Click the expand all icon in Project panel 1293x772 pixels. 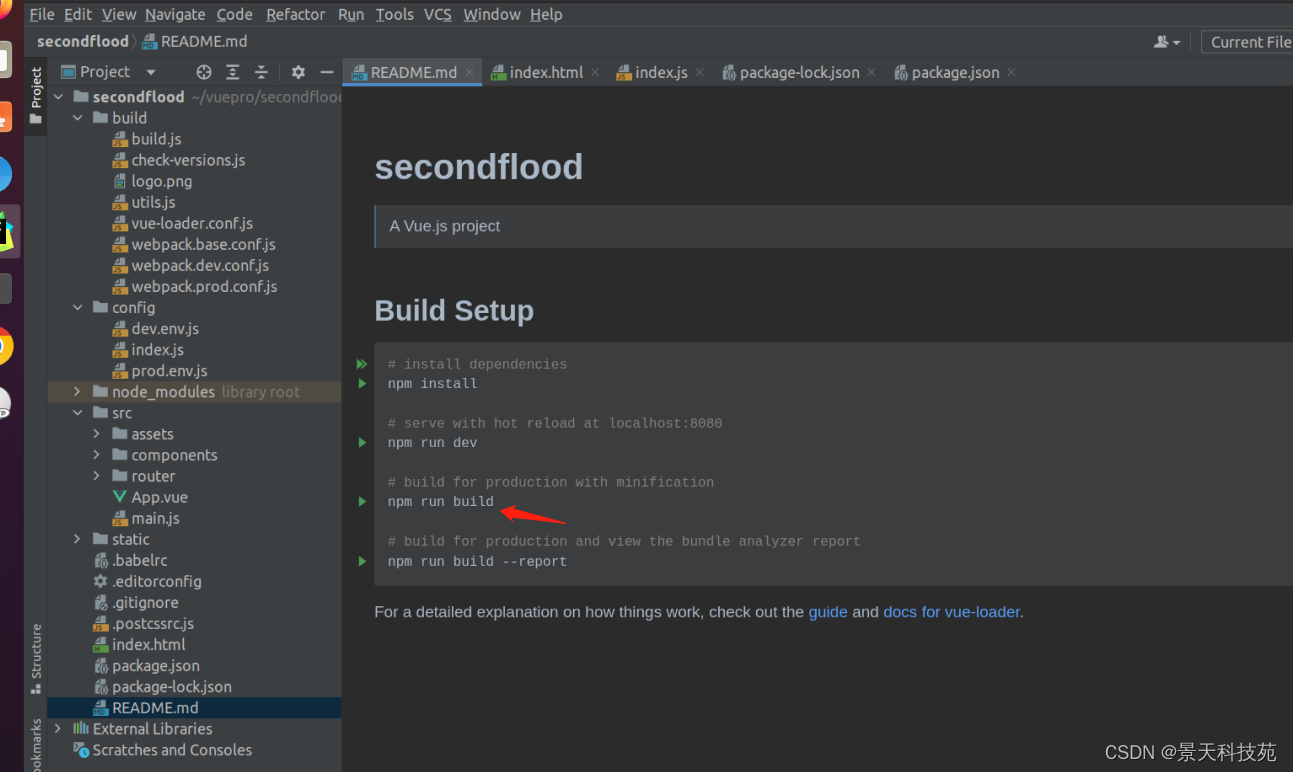tap(233, 72)
